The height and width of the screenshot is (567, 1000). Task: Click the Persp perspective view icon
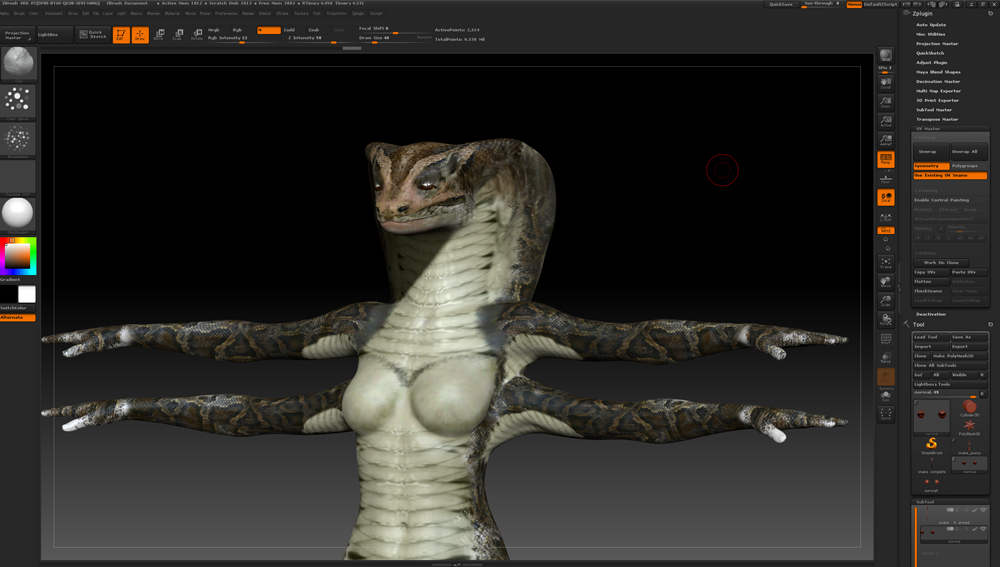[886, 159]
